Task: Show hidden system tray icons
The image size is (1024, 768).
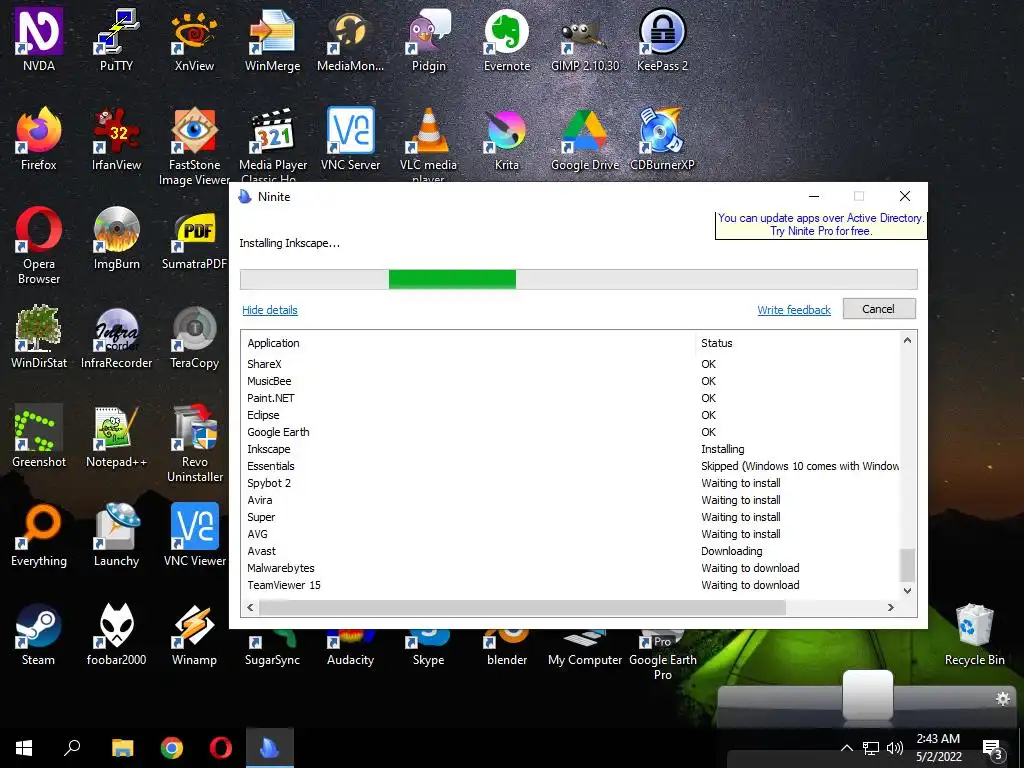Action: click(x=846, y=748)
